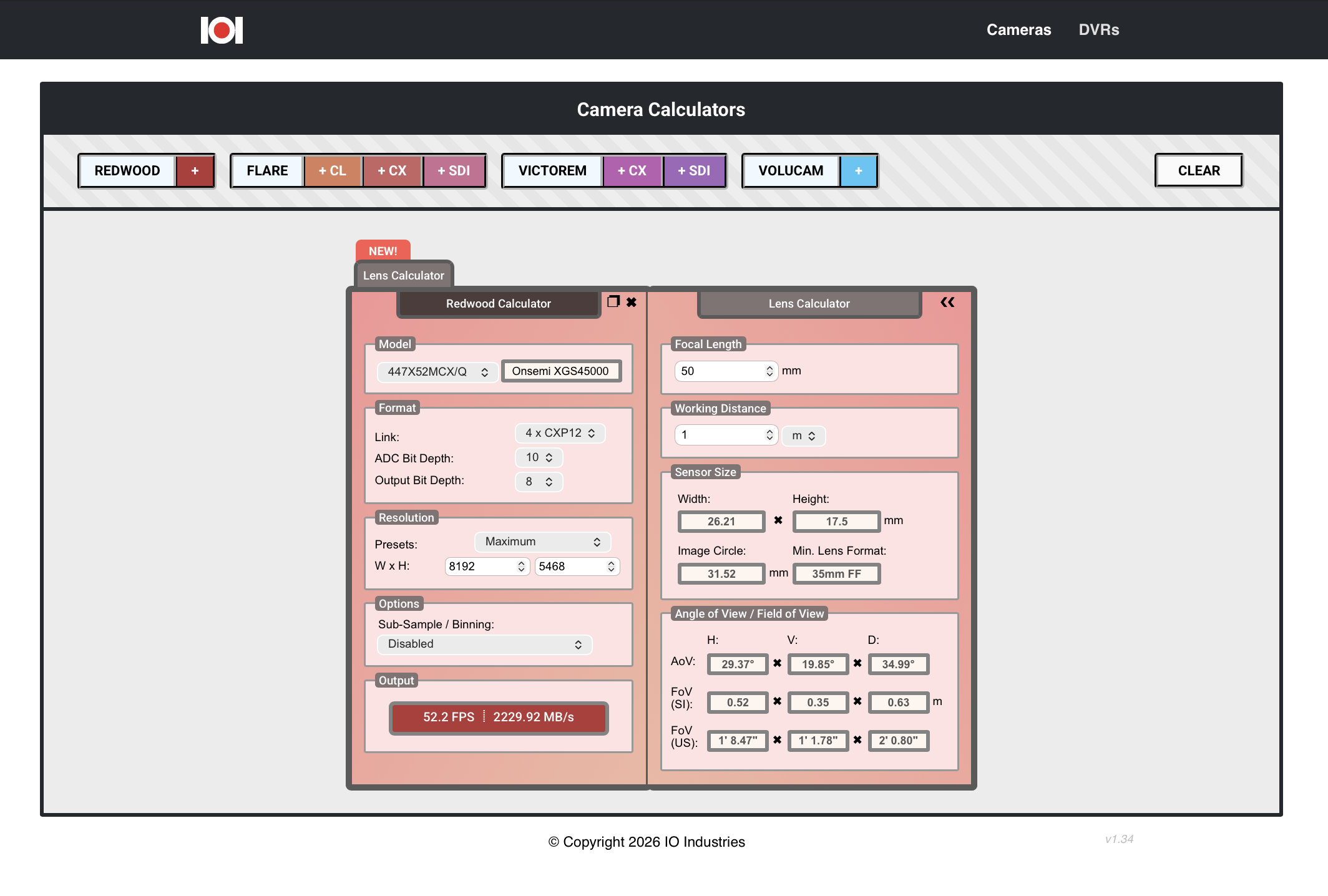The height and width of the screenshot is (896, 1328).
Task: Add a Victorem CX calculator
Action: [x=632, y=171]
